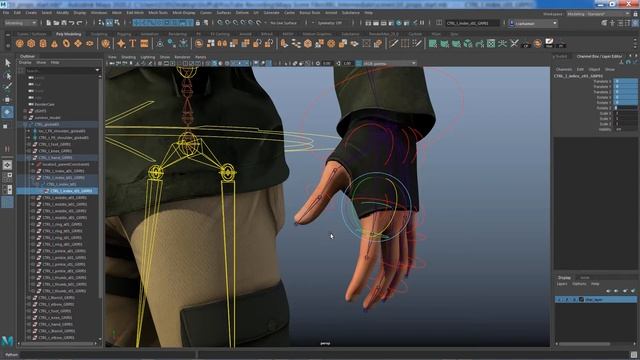This screenshot has width=640, height=360.
Task: Click the polygon cube shelf icon
Action: pos(31,43)
